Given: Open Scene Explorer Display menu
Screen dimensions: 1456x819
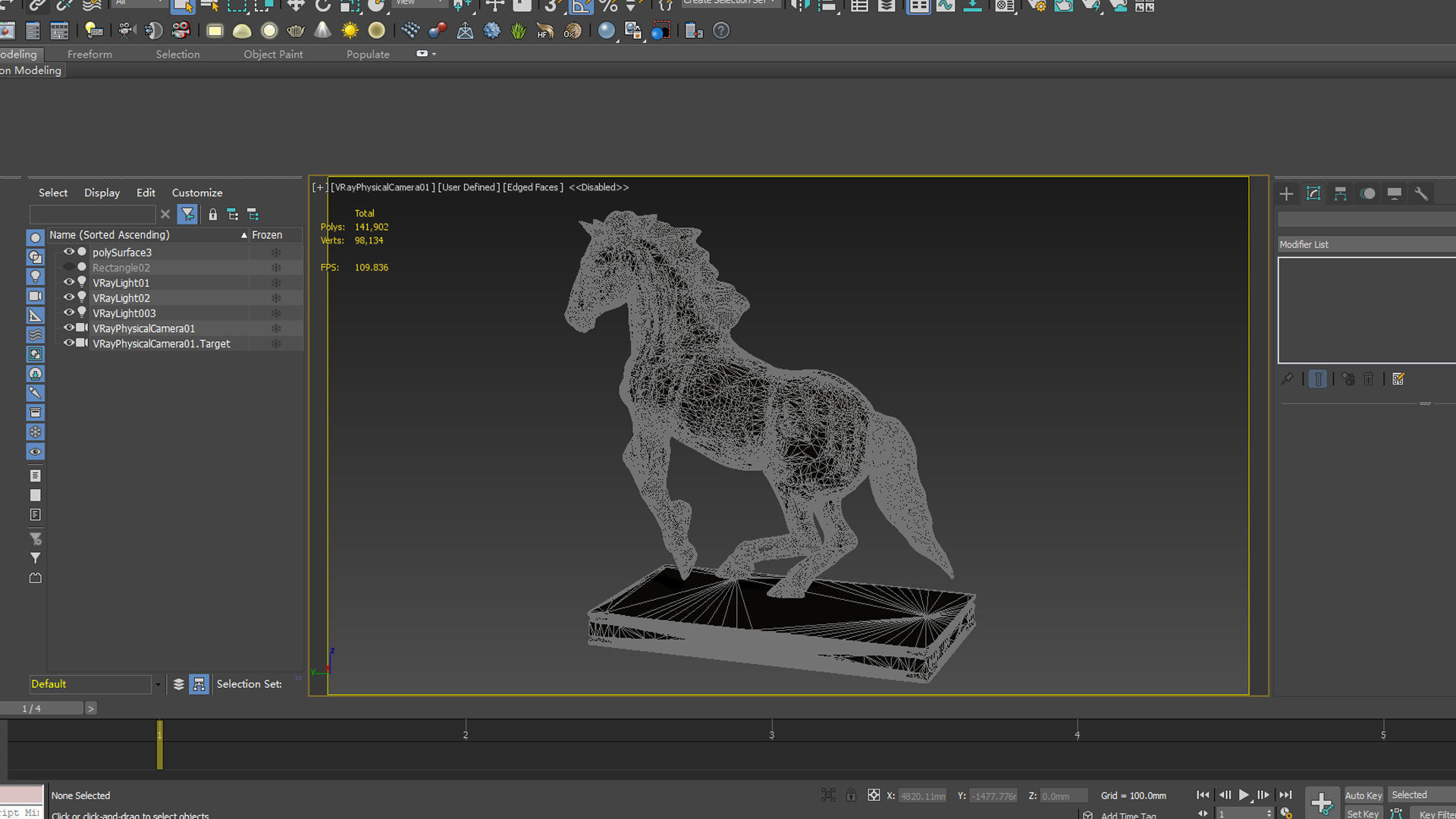Looking at the screenshot, I should click(102, 193).
